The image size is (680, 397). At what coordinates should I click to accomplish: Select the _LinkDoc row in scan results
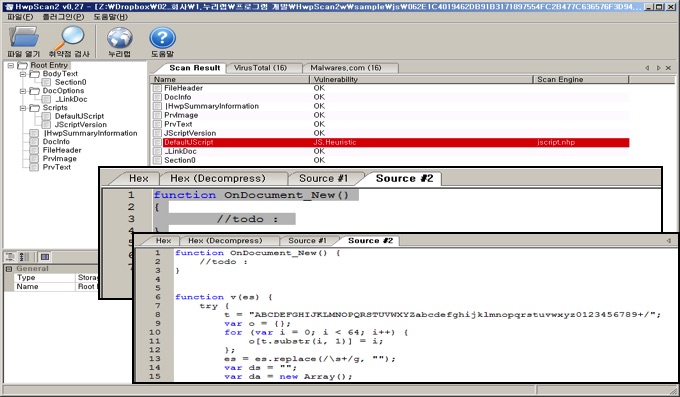390,151
